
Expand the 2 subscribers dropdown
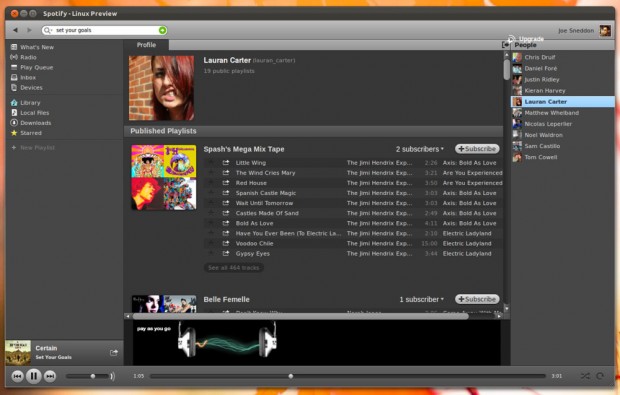point(420,149)
